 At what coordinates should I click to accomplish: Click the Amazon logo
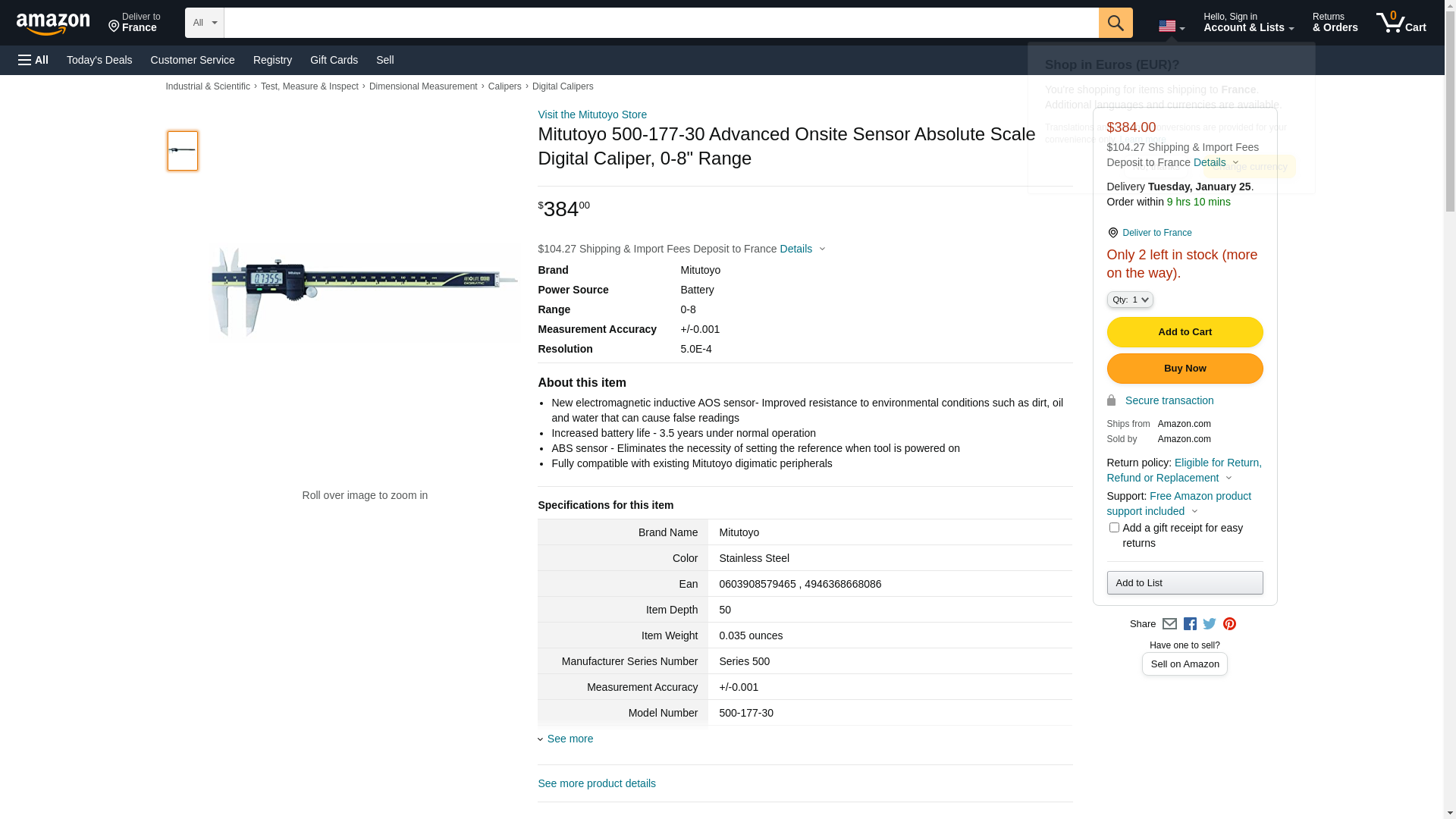pyautogui.click(x=53, y=24)
